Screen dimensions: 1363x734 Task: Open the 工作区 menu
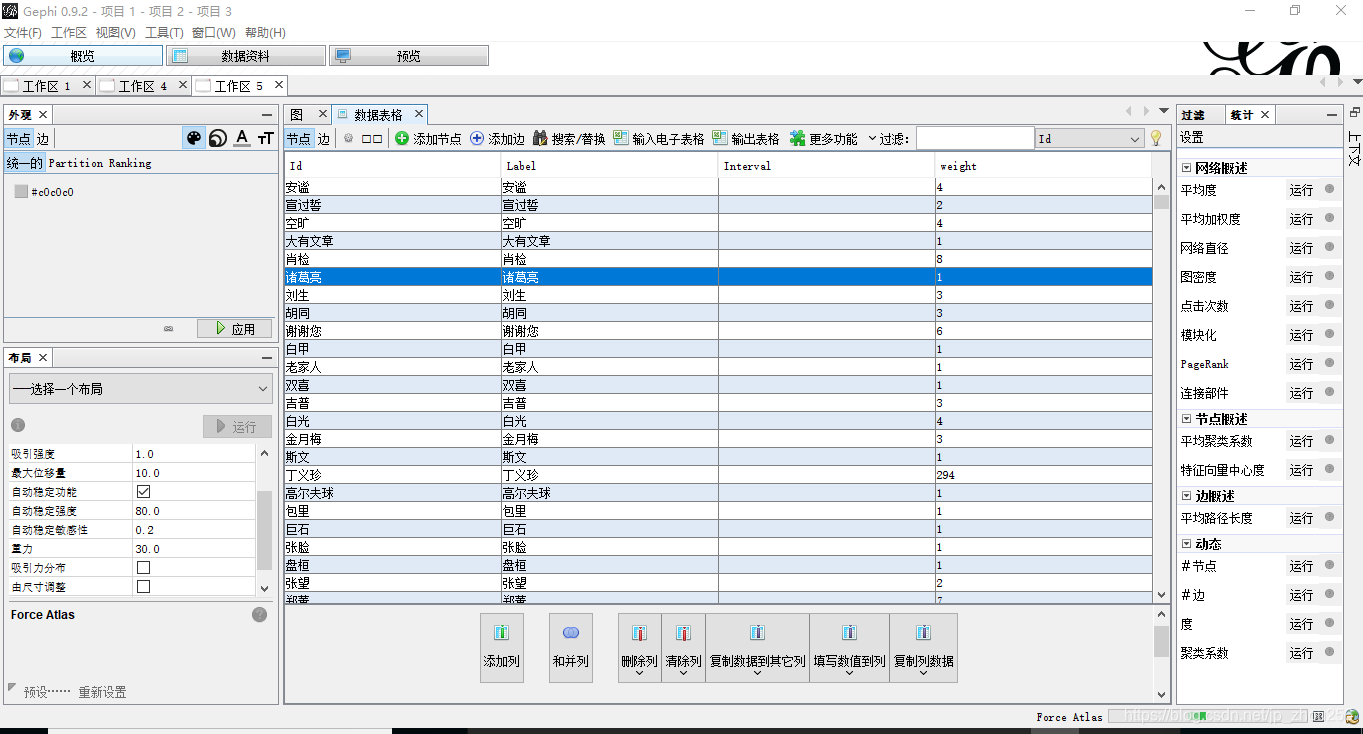coord(69,33)
